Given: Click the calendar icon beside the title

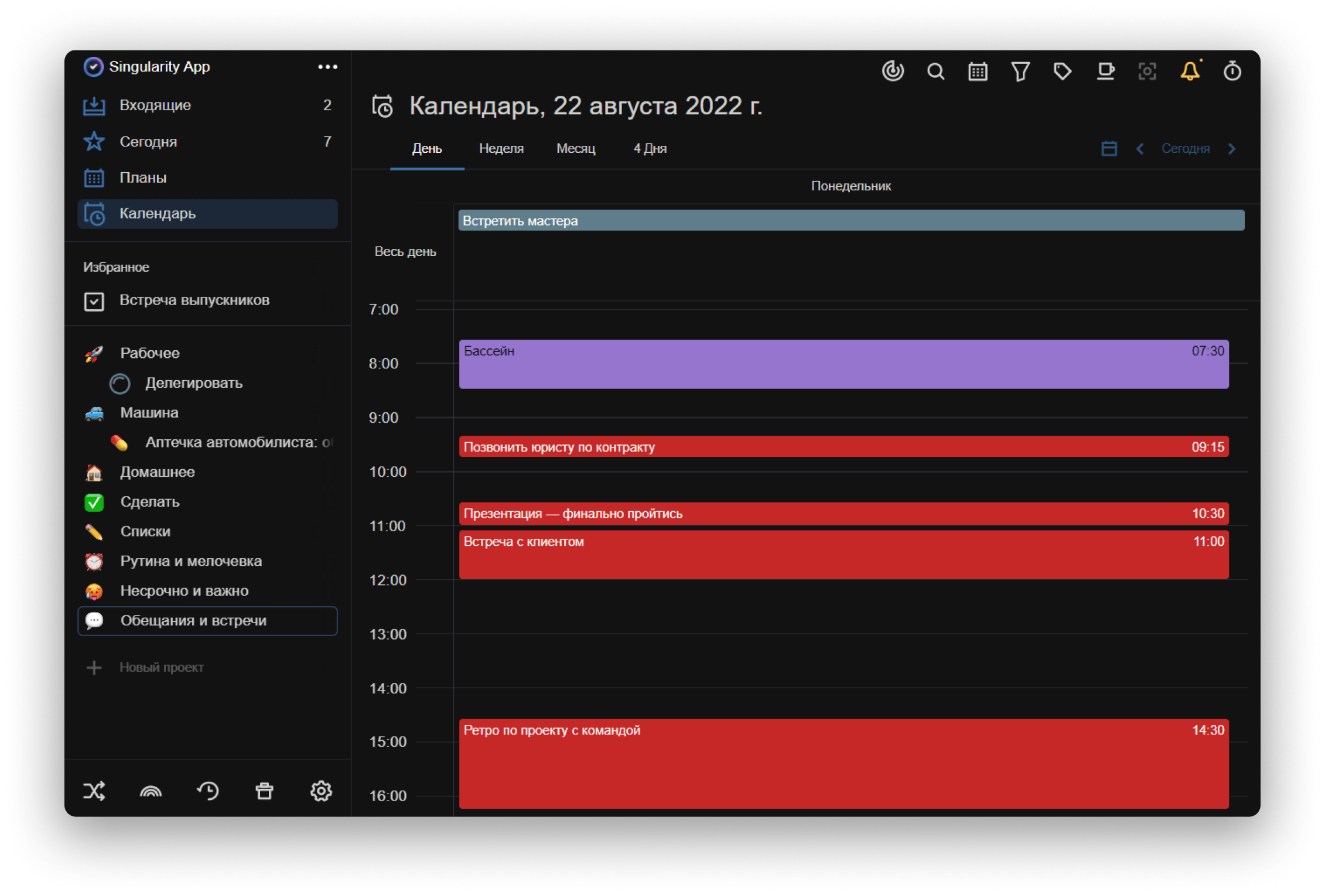Looking at the screenshot, I should pyautogui.click(x=383, y=107).
